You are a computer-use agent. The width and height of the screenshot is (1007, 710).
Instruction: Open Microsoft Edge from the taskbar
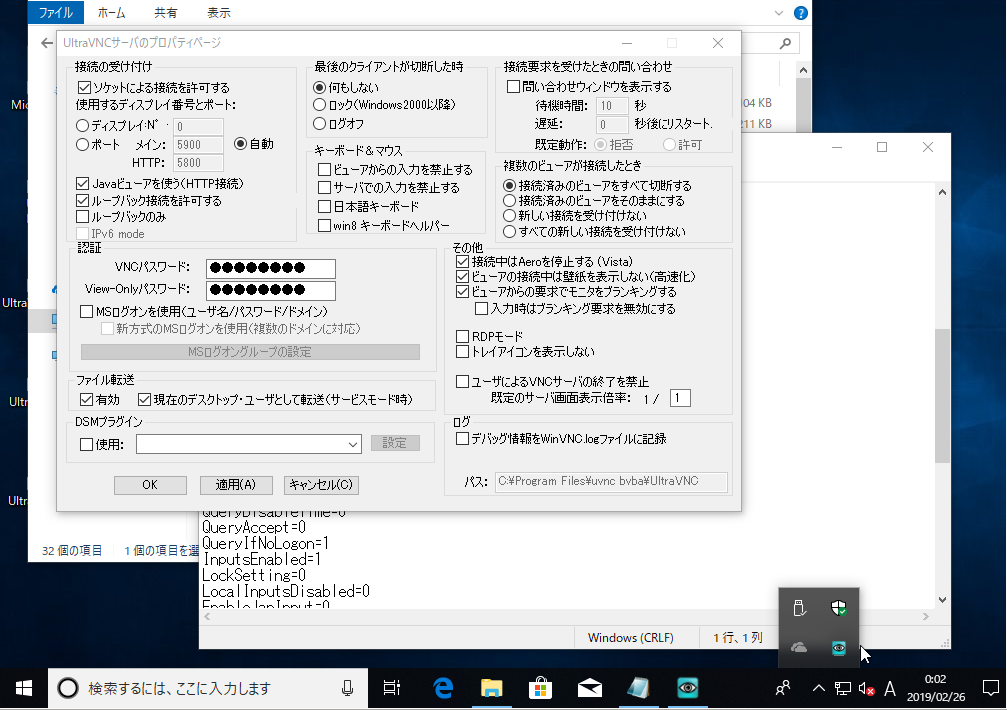pyautogui.click(x=443, y=688)
